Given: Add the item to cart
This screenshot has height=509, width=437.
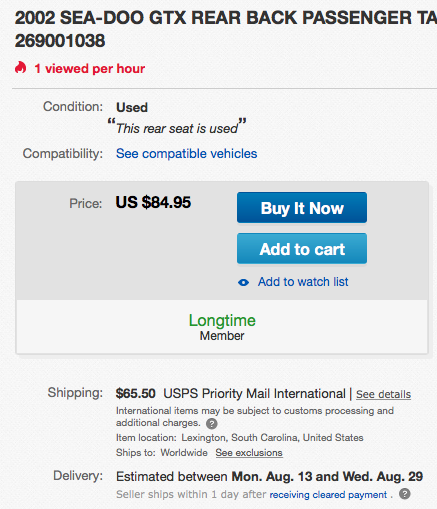Looking at the screenshot, I should (x=302, y=249).
